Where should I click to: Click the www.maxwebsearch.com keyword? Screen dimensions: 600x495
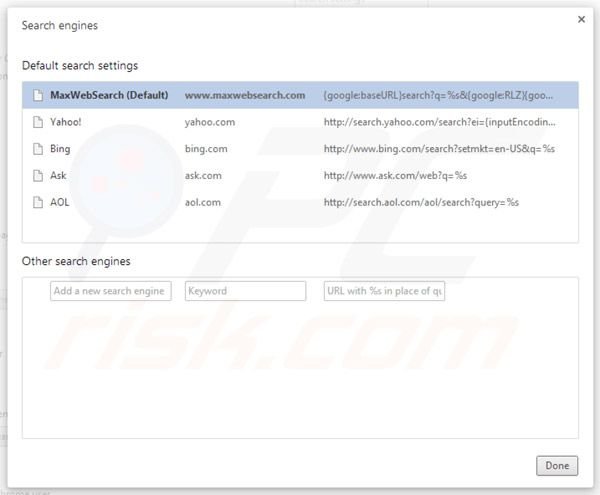pos(245,95)
